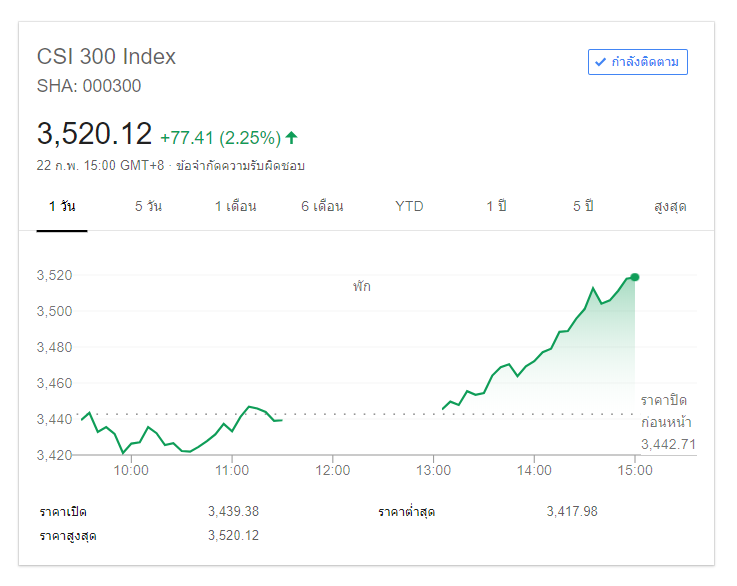This screenshot has width=737, height=586.
Task: Select the 1 วัน tab
Action: 62,207
